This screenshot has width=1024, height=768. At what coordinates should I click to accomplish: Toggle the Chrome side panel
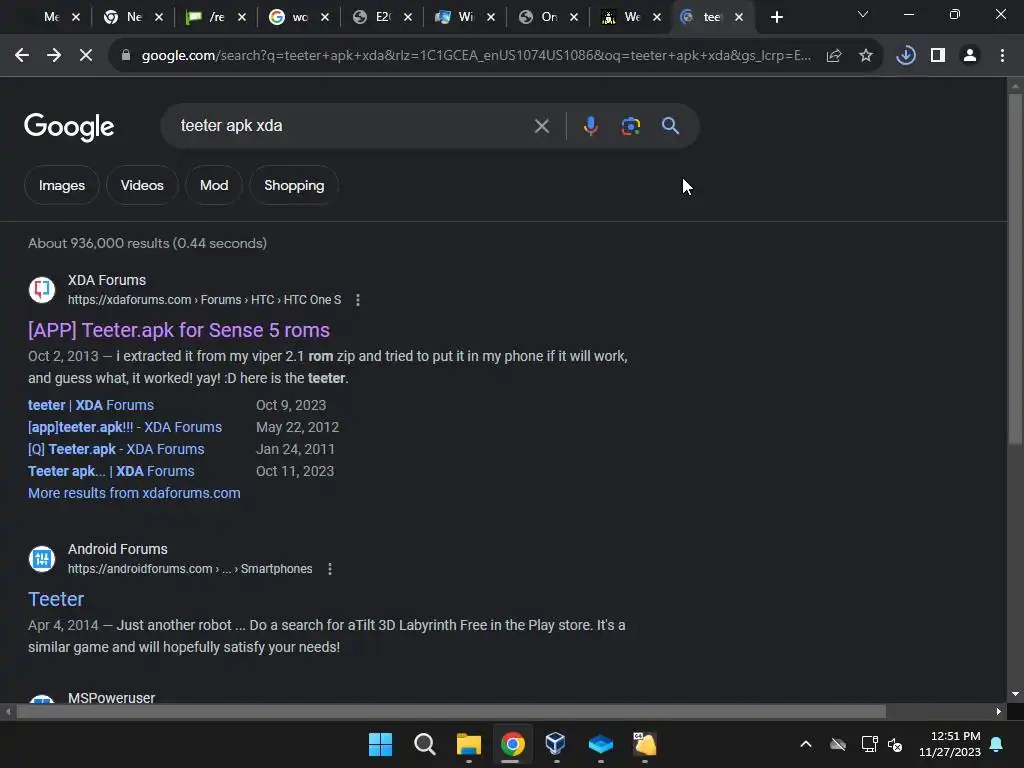938,56
